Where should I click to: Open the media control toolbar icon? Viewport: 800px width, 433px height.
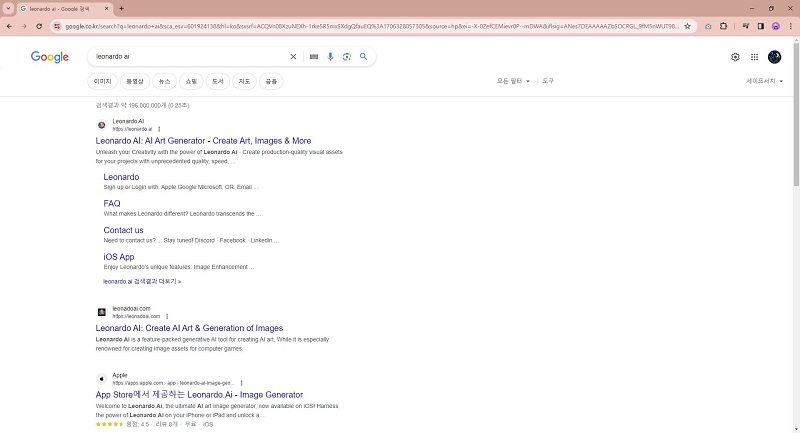(746, 26)
